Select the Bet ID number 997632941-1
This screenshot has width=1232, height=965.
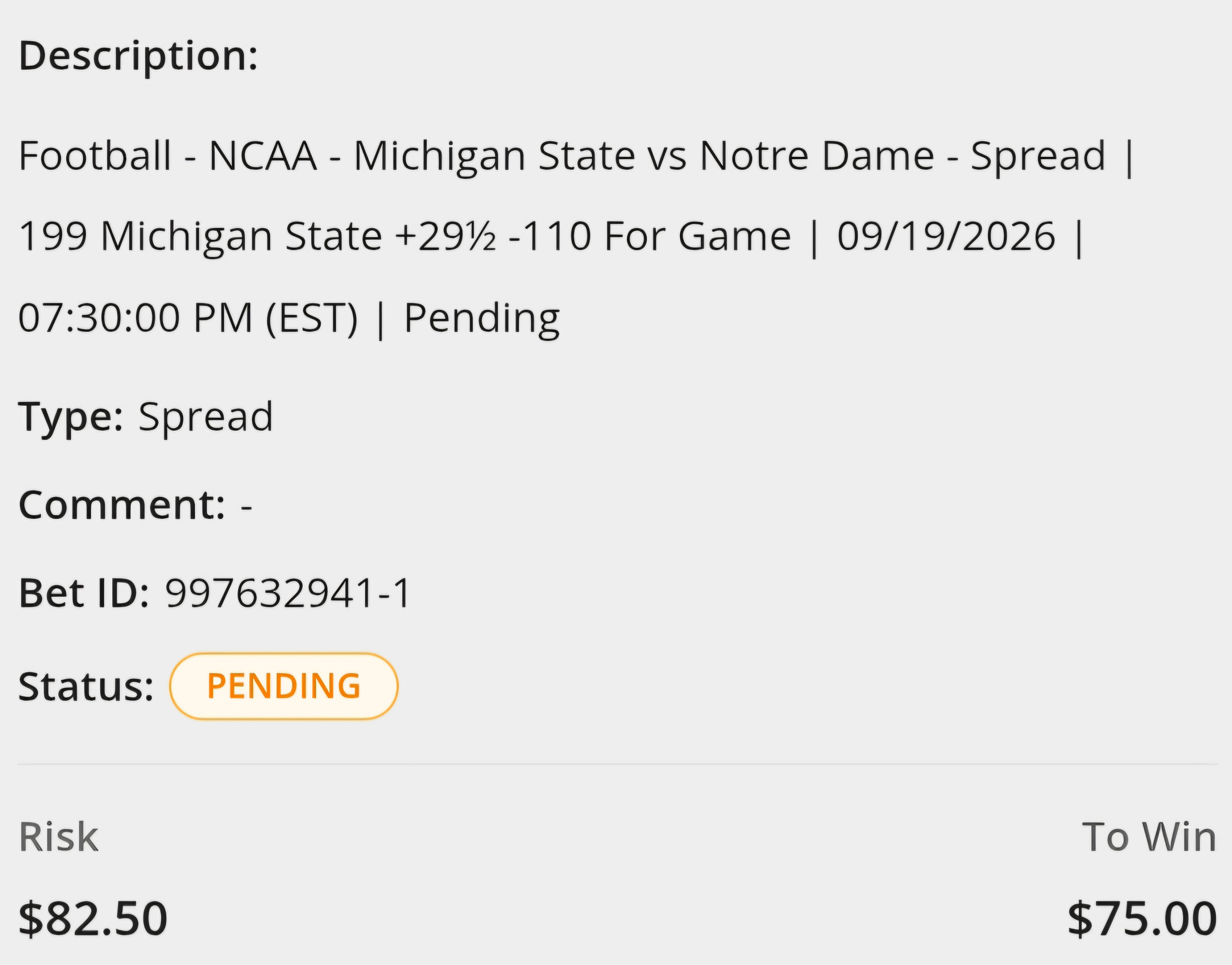[288, 594]
